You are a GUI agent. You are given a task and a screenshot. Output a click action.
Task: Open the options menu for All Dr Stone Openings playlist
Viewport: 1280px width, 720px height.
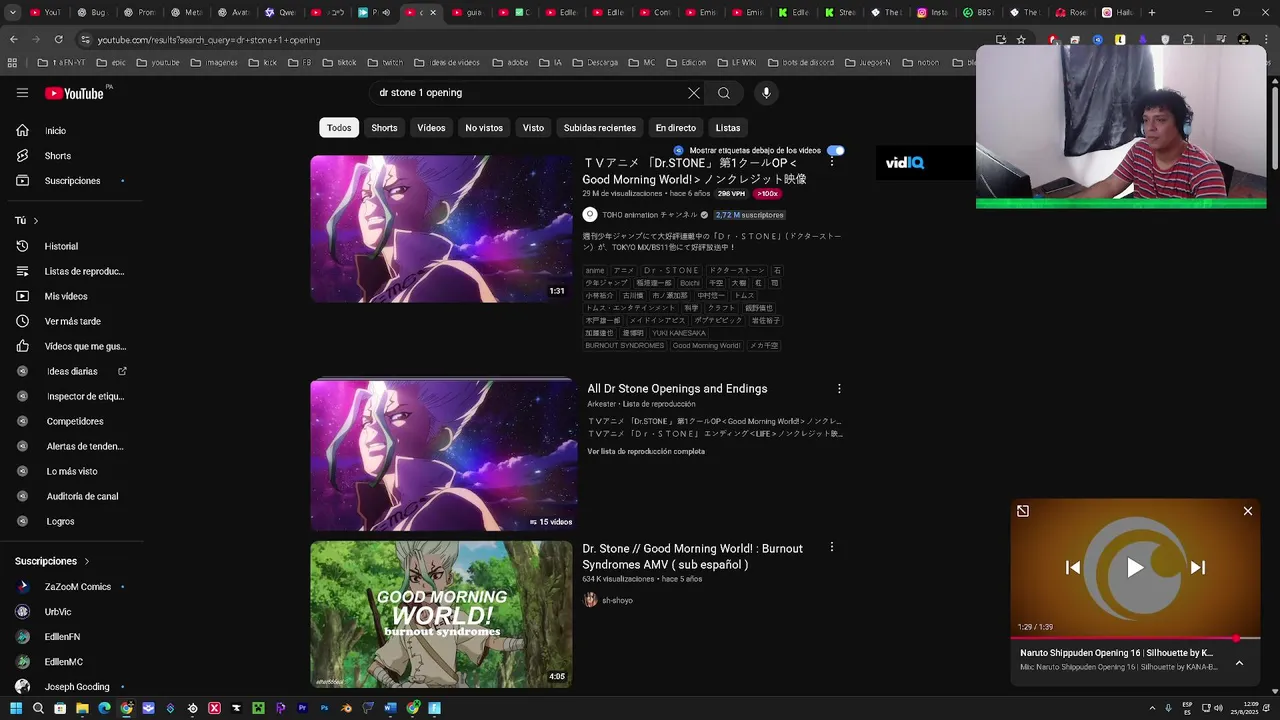point(839,389)
